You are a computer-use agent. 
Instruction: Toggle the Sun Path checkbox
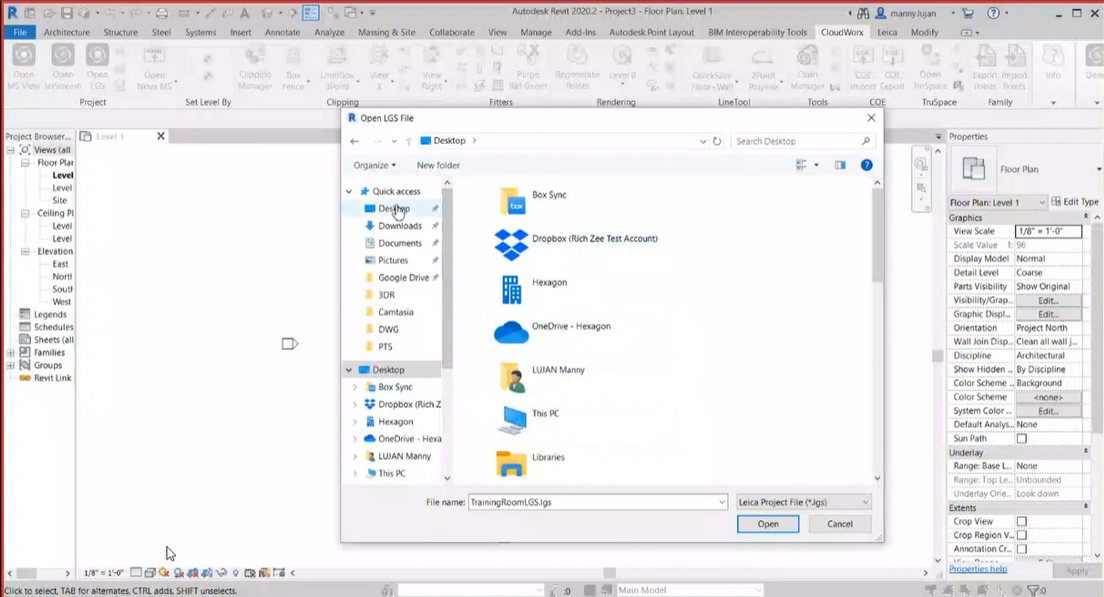(1022, 439)
